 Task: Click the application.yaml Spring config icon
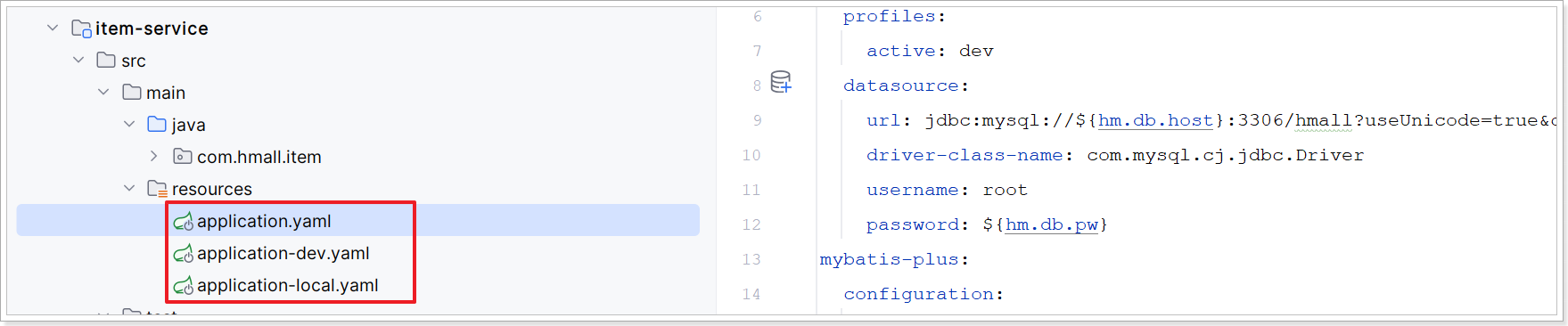184,222
